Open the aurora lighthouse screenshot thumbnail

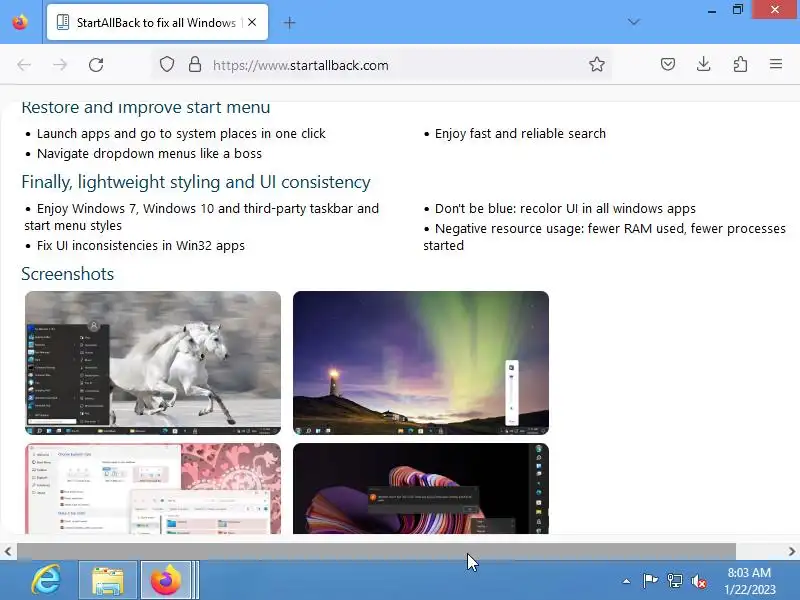(421, 363)
